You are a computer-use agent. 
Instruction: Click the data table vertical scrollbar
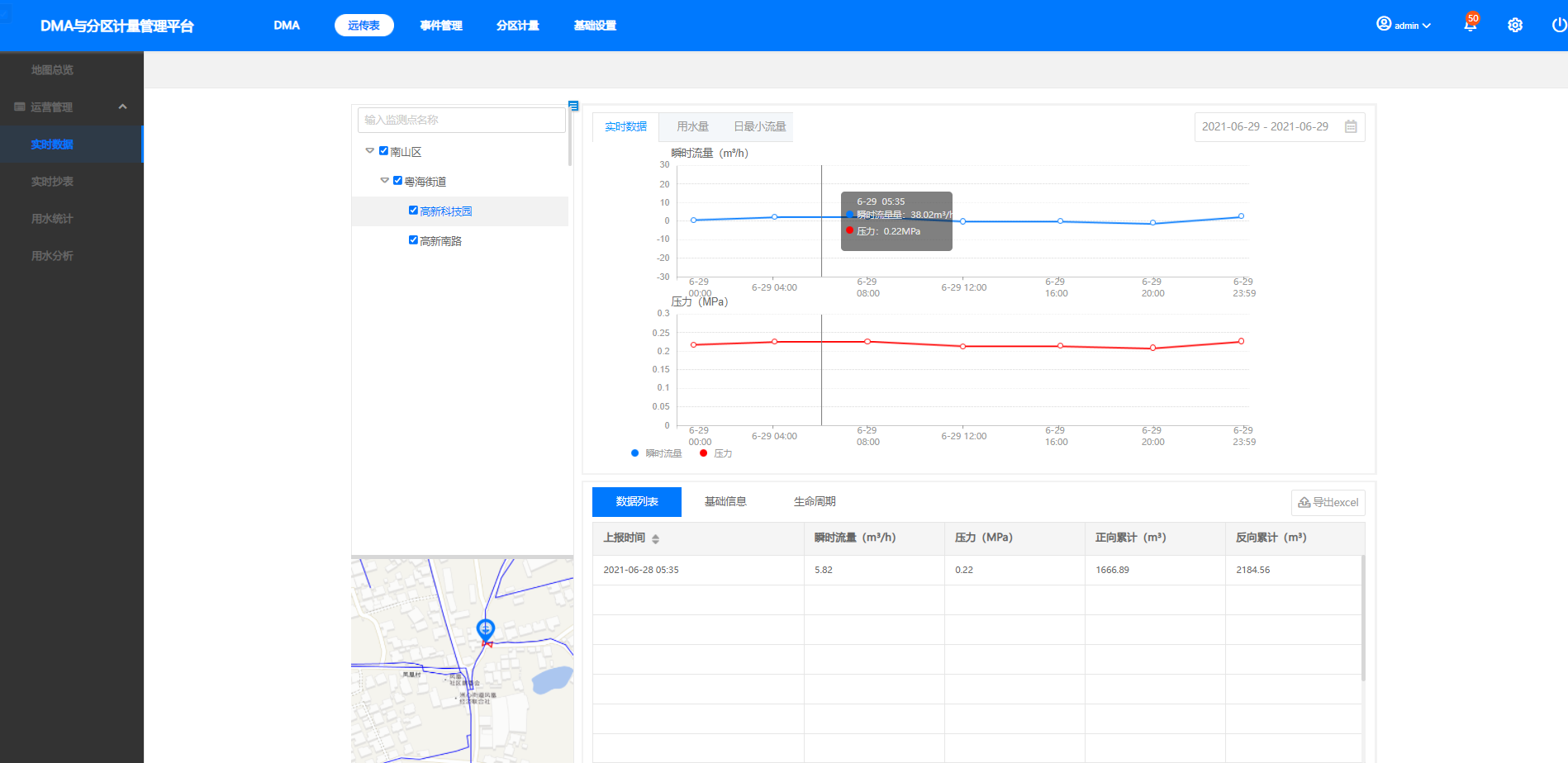(x=1363, y=618)
